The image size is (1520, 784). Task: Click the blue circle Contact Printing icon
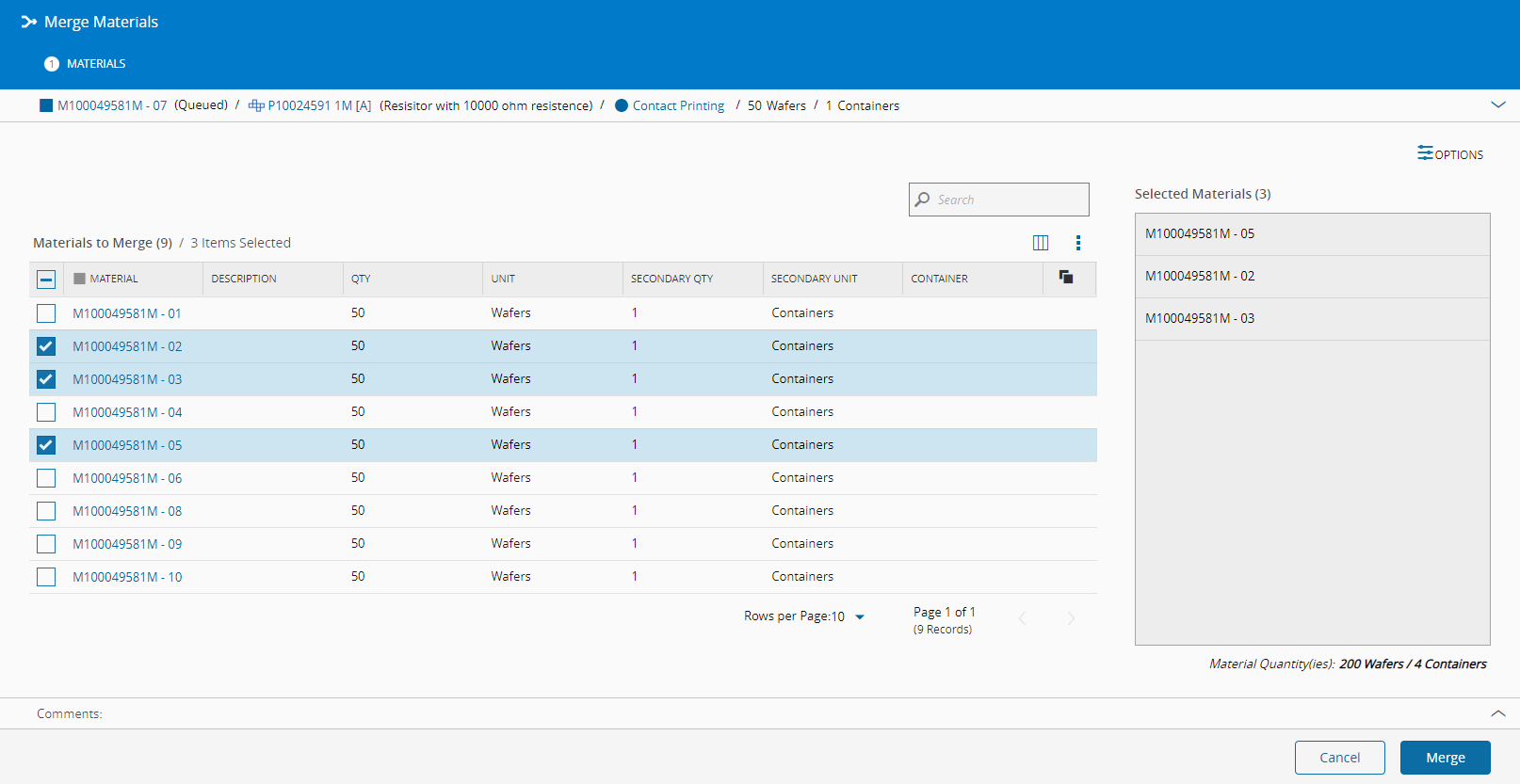tap(622, 105)
